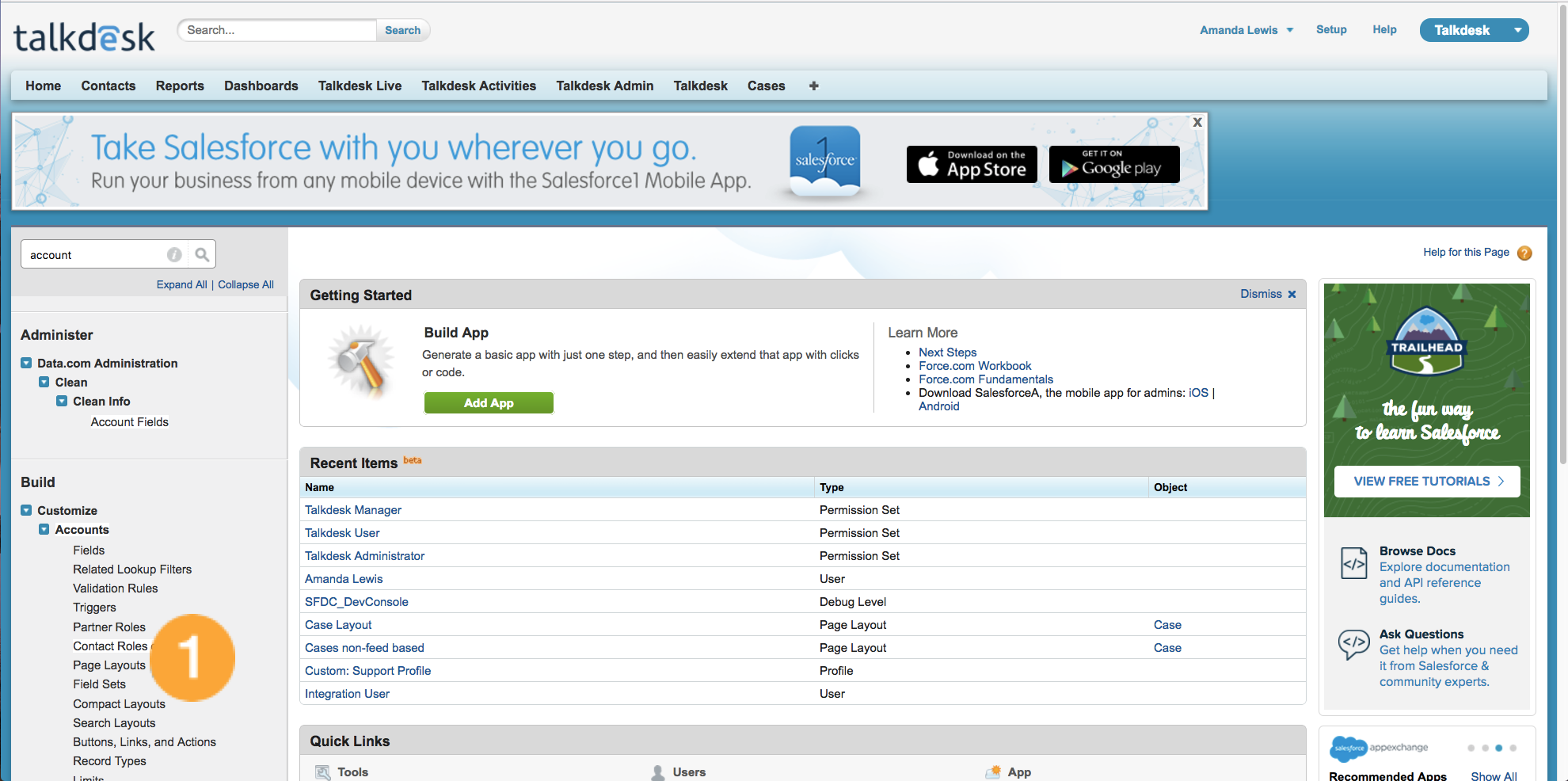Click the top Search button
Screen dimensions: 1568x781
click(x=402, y=30)
